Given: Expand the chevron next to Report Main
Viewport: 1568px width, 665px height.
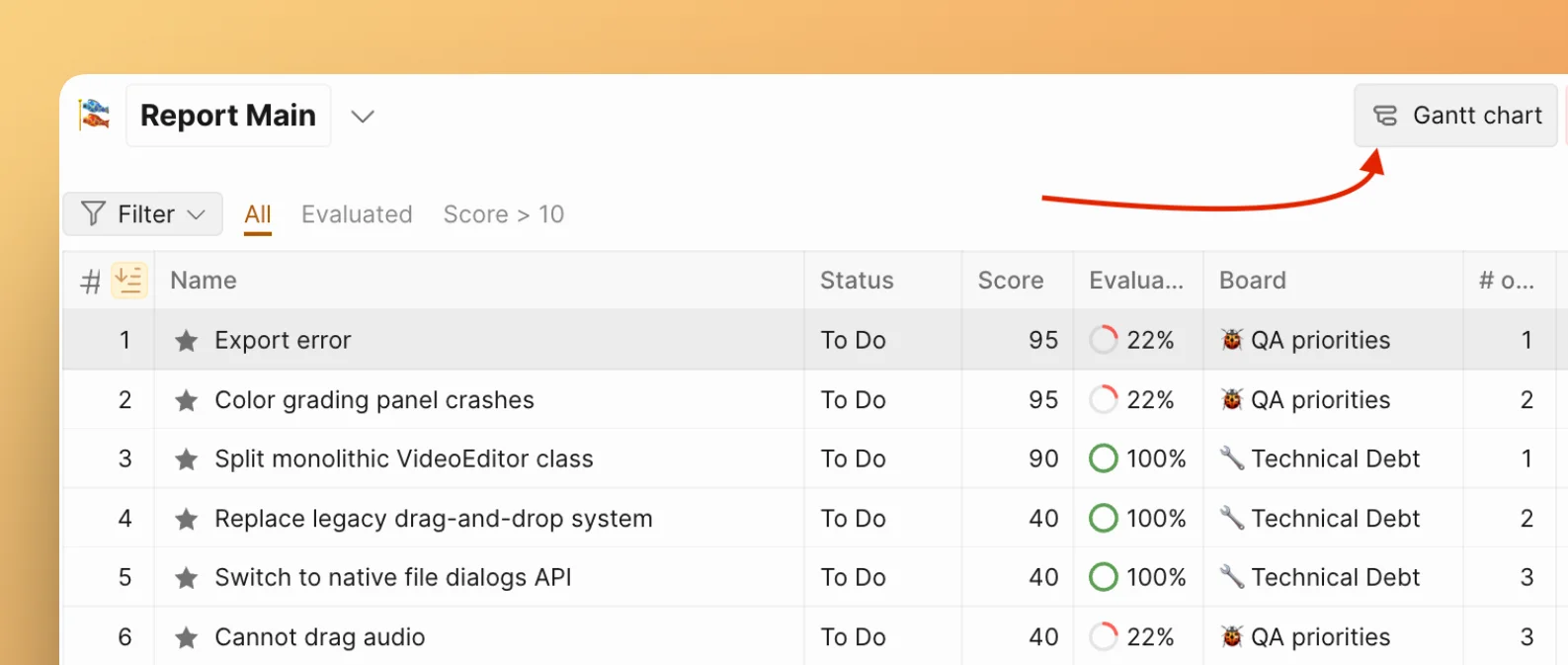Looking at the screenshot, I should coord(363,117).
